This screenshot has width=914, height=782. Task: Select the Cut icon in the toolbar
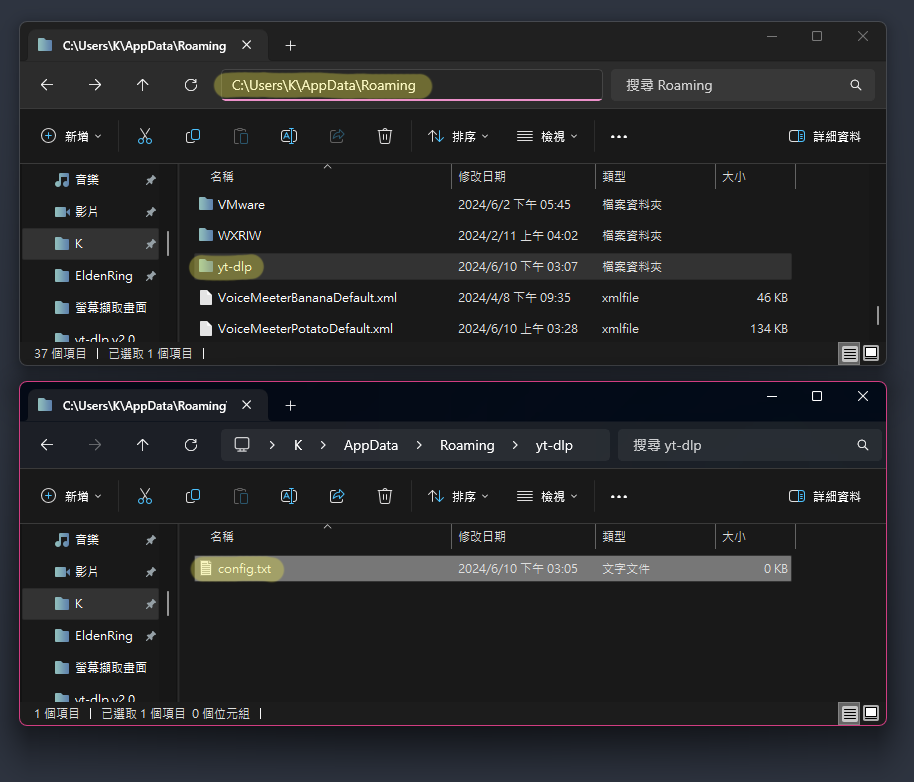(145, 136)
